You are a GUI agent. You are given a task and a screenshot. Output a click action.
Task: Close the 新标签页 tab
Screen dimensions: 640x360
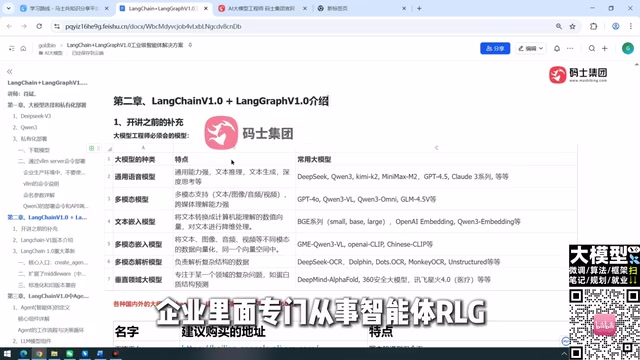pos(404,8)
